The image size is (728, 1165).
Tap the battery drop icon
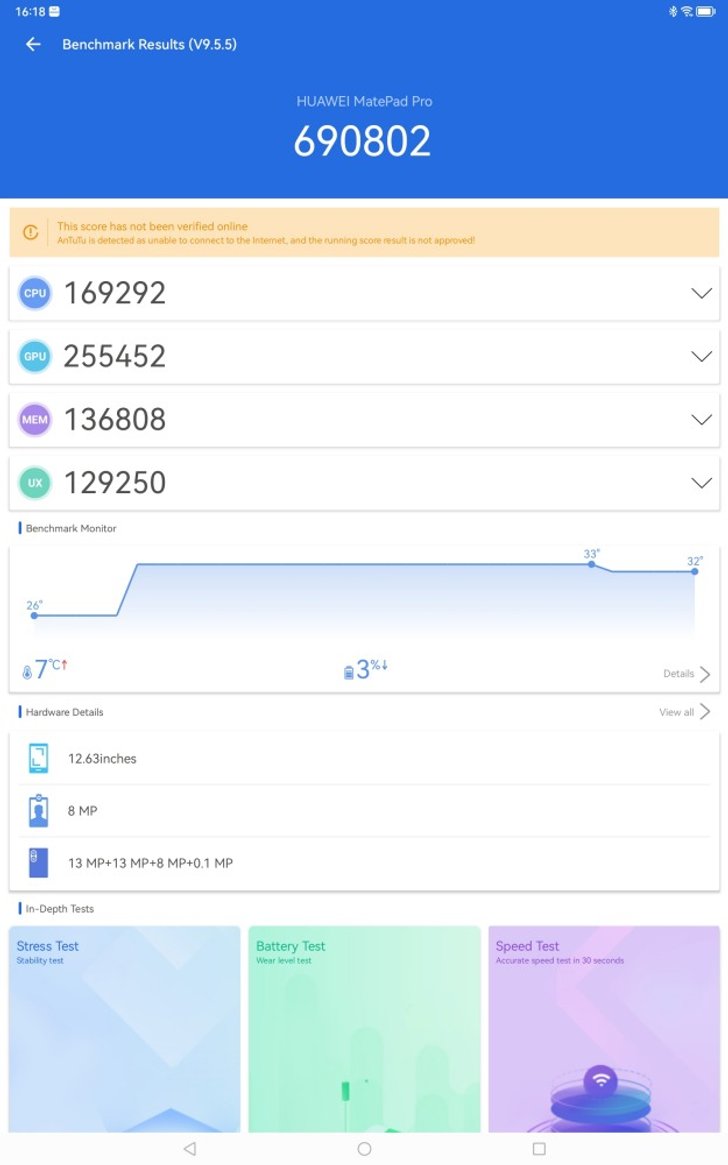[x=348, y=672]
